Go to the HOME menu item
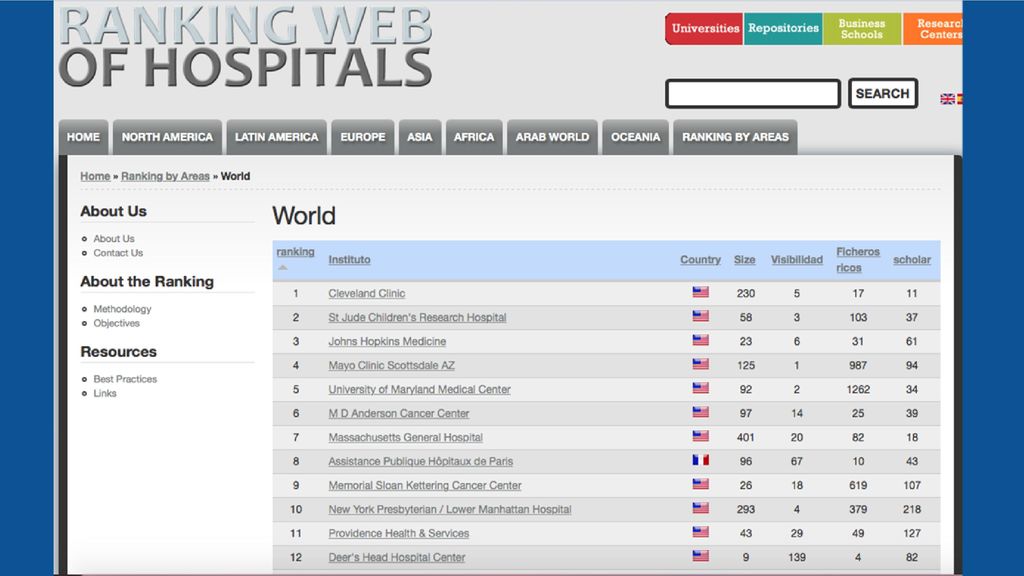1024x576 pixels. (x=84, y=137)
